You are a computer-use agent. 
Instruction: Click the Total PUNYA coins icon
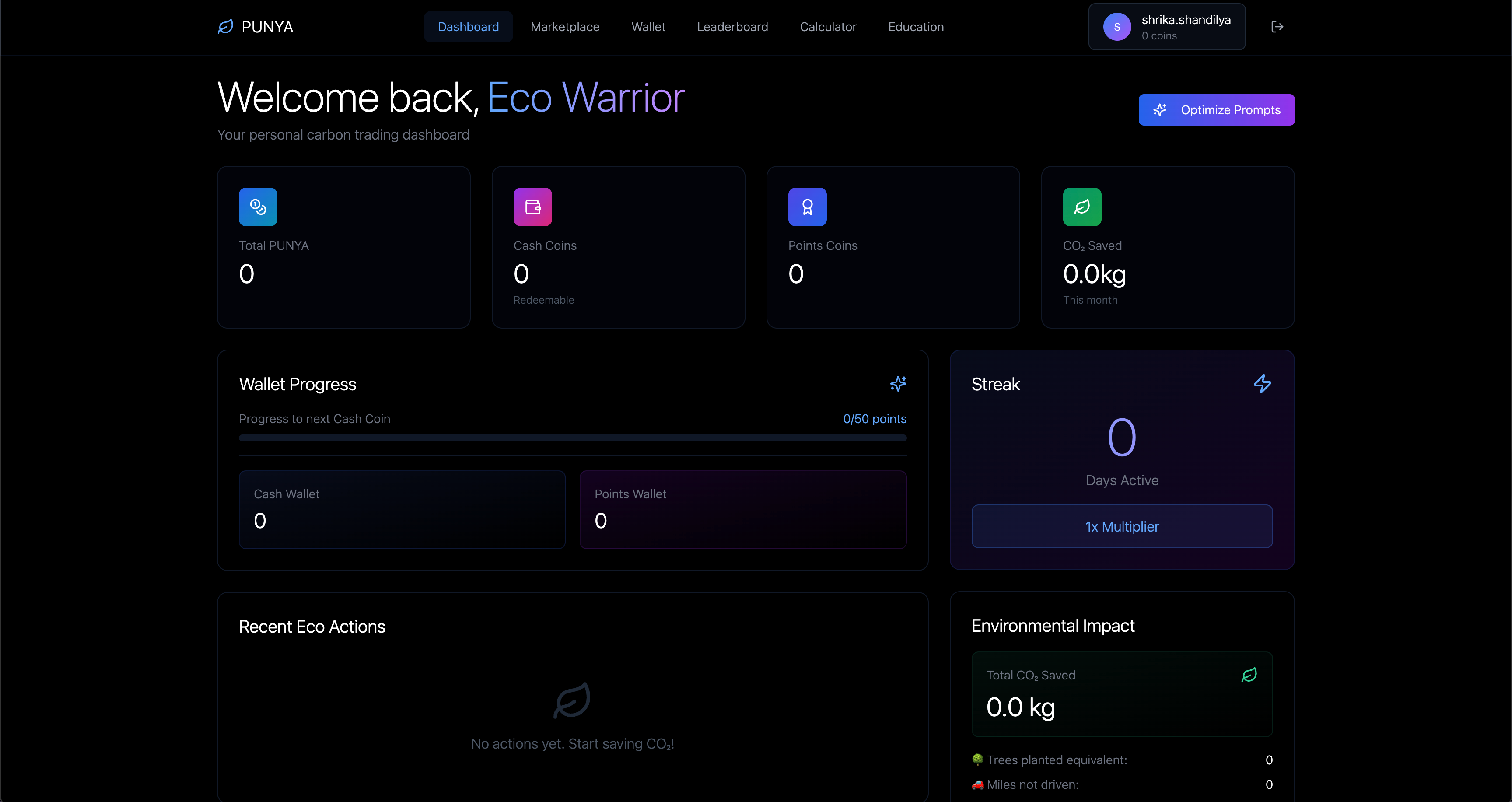tap(258, 207)
